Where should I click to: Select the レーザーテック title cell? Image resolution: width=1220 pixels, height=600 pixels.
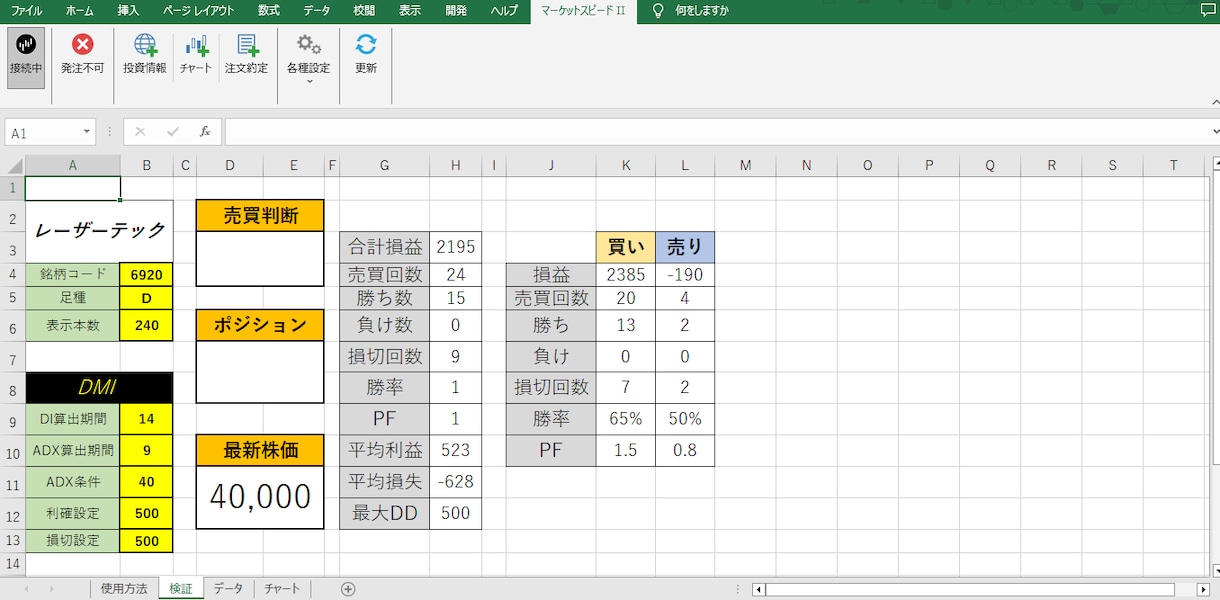(x=99, y=231)
